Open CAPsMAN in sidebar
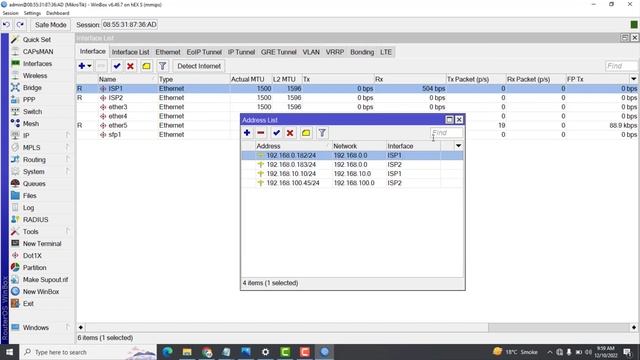 [38, 52]
